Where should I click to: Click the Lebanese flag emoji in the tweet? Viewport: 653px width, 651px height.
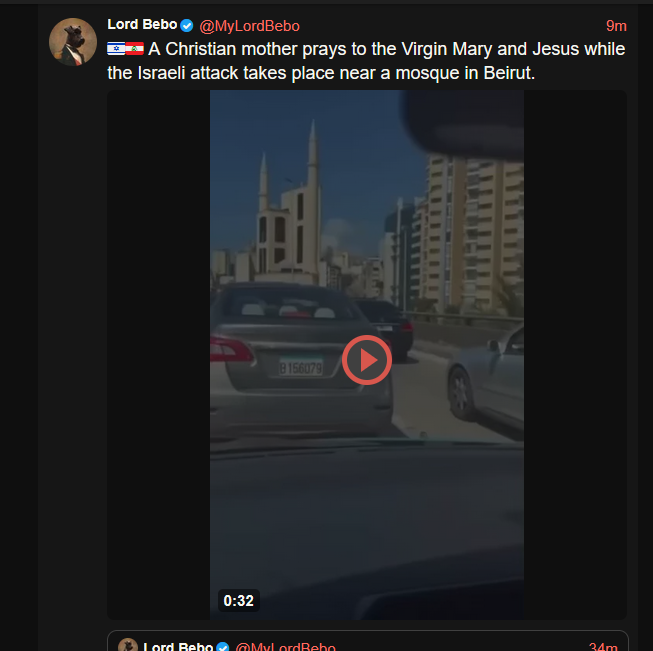(135, 49)
